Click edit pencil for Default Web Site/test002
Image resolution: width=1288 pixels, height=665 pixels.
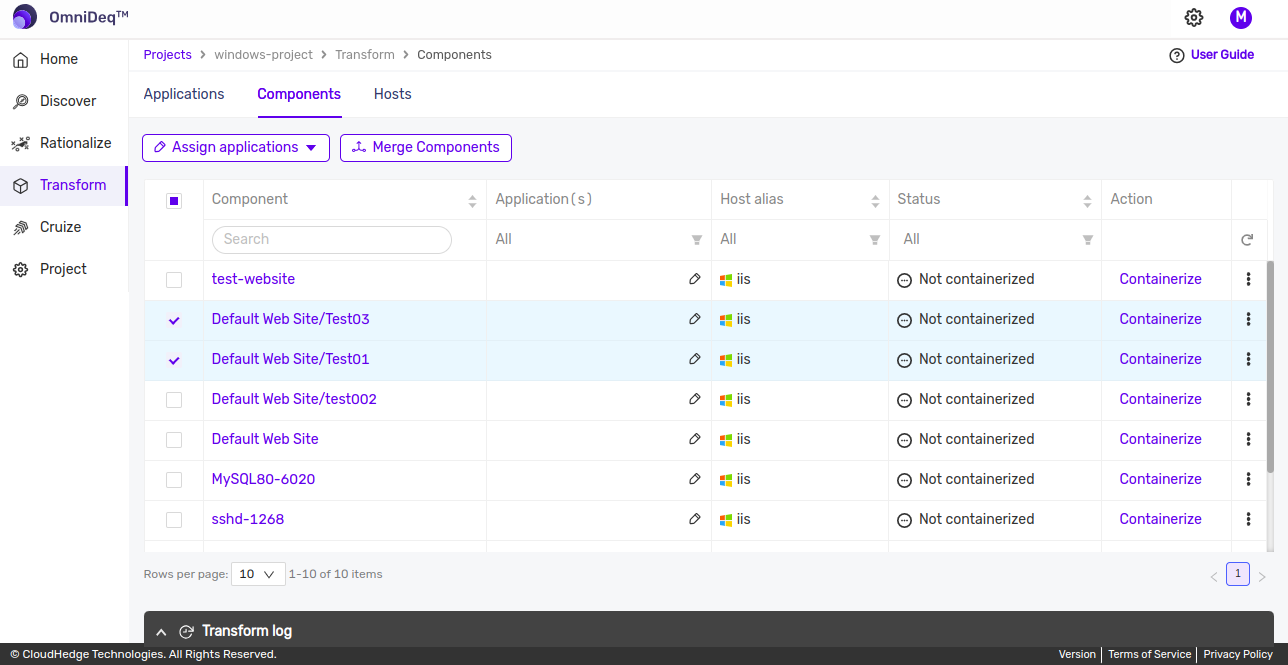695,399
